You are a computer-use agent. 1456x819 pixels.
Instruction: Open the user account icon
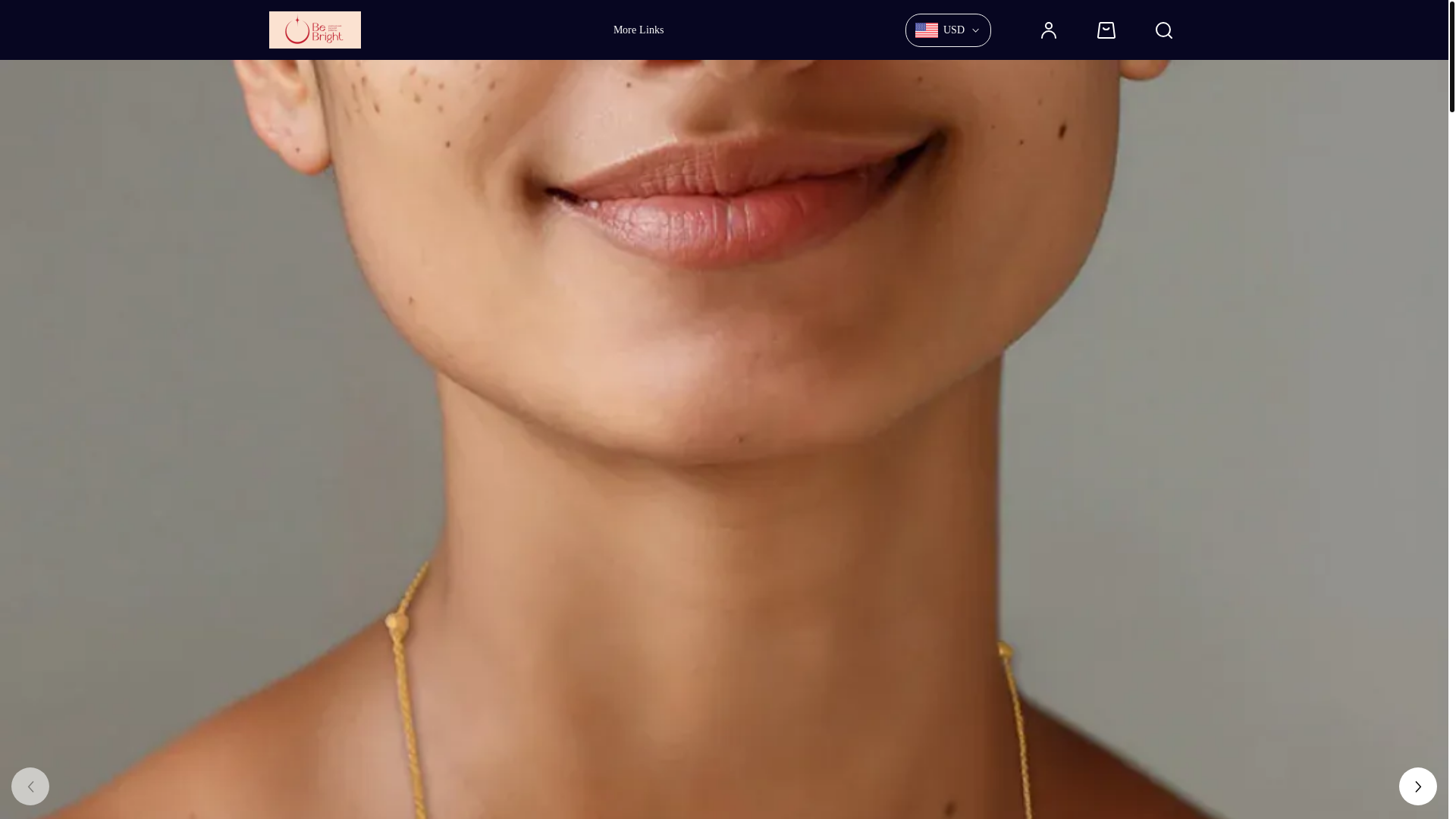(x=1049, y=30)
